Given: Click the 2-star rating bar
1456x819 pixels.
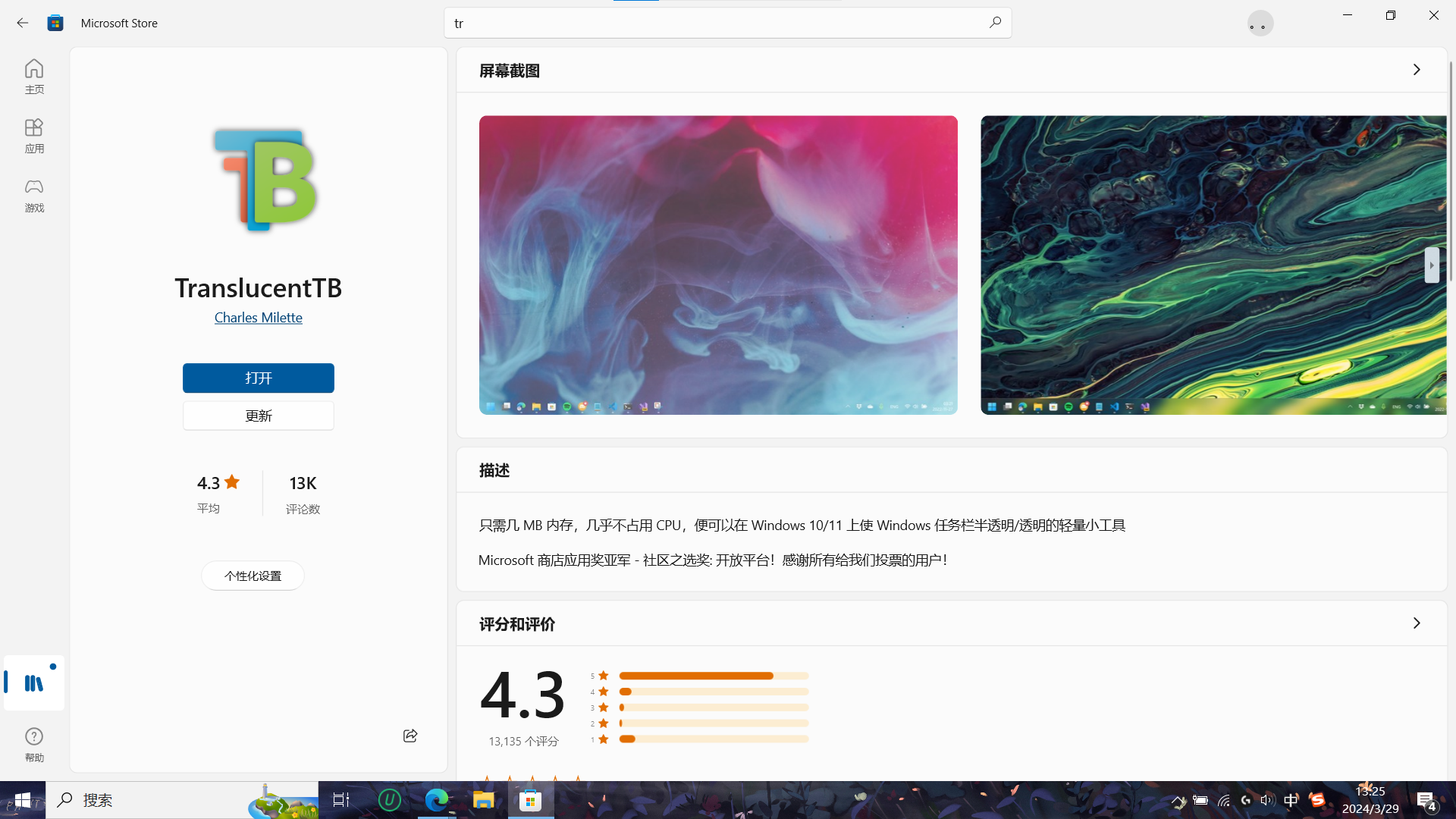Looking at the screenshot, I should pyautogui.click(x=714, y=723).
